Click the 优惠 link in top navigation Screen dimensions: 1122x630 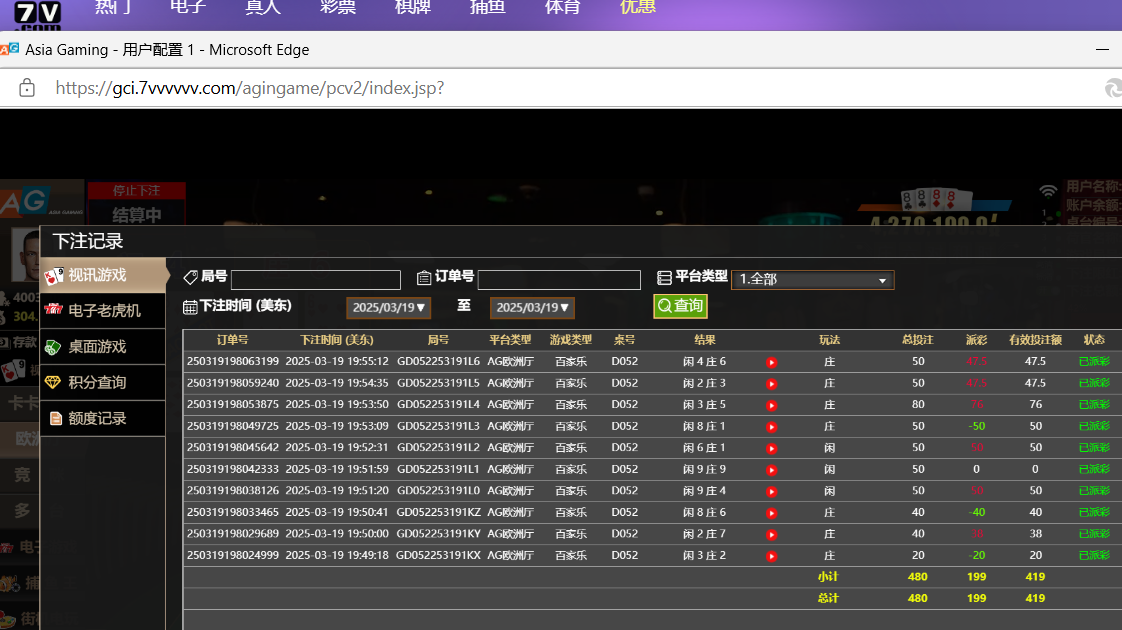tap(637, 7)
